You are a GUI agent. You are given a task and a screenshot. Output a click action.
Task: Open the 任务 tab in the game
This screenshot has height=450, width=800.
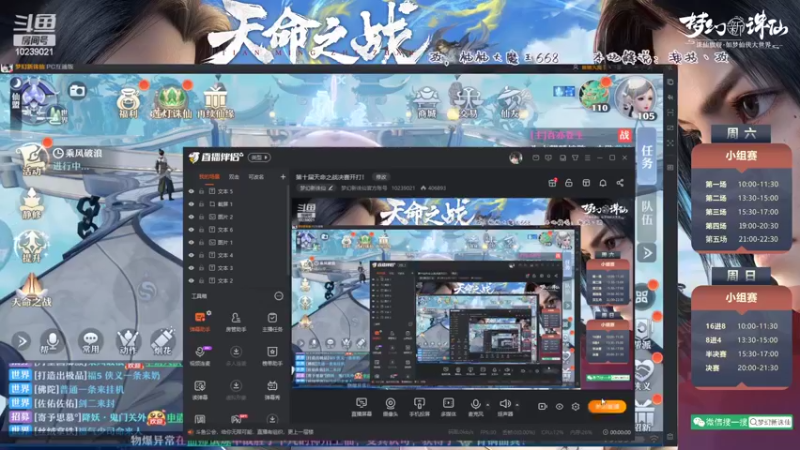pyautogui.click(x=647, y=157)
